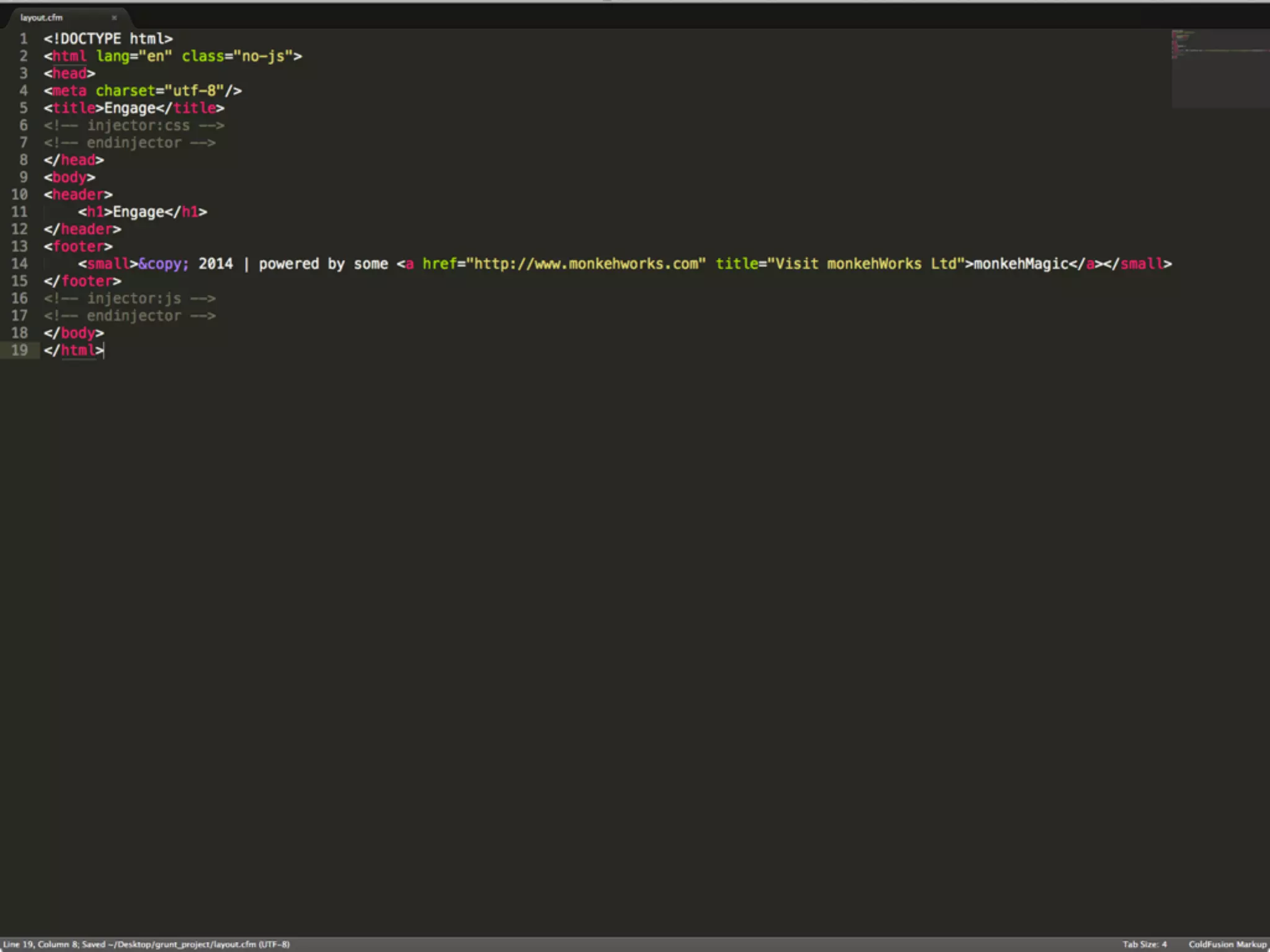
Task: Close the layout.cfm tab with its x
Action: tap(114, 18)
